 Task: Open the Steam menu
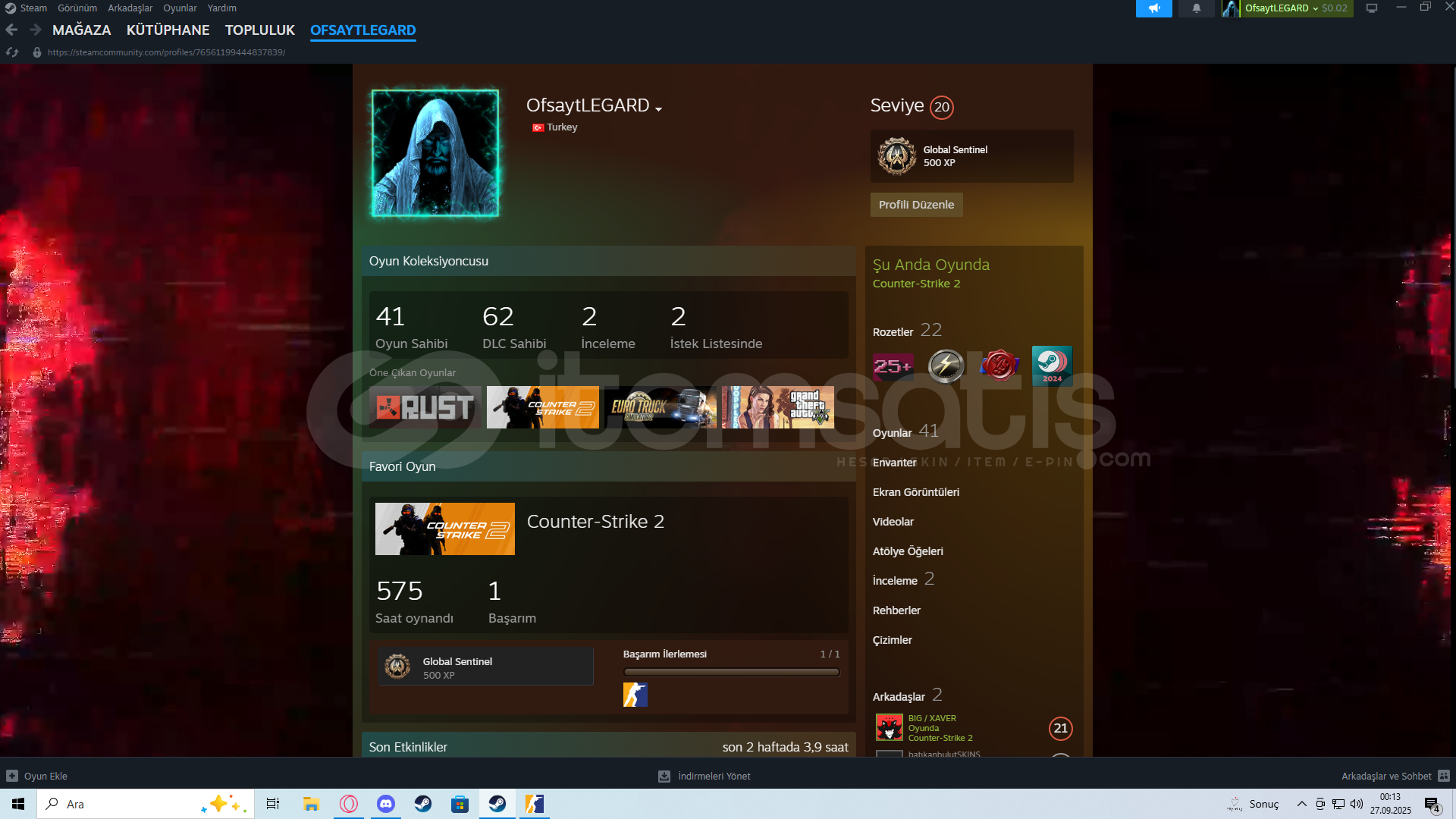[33, 8]
